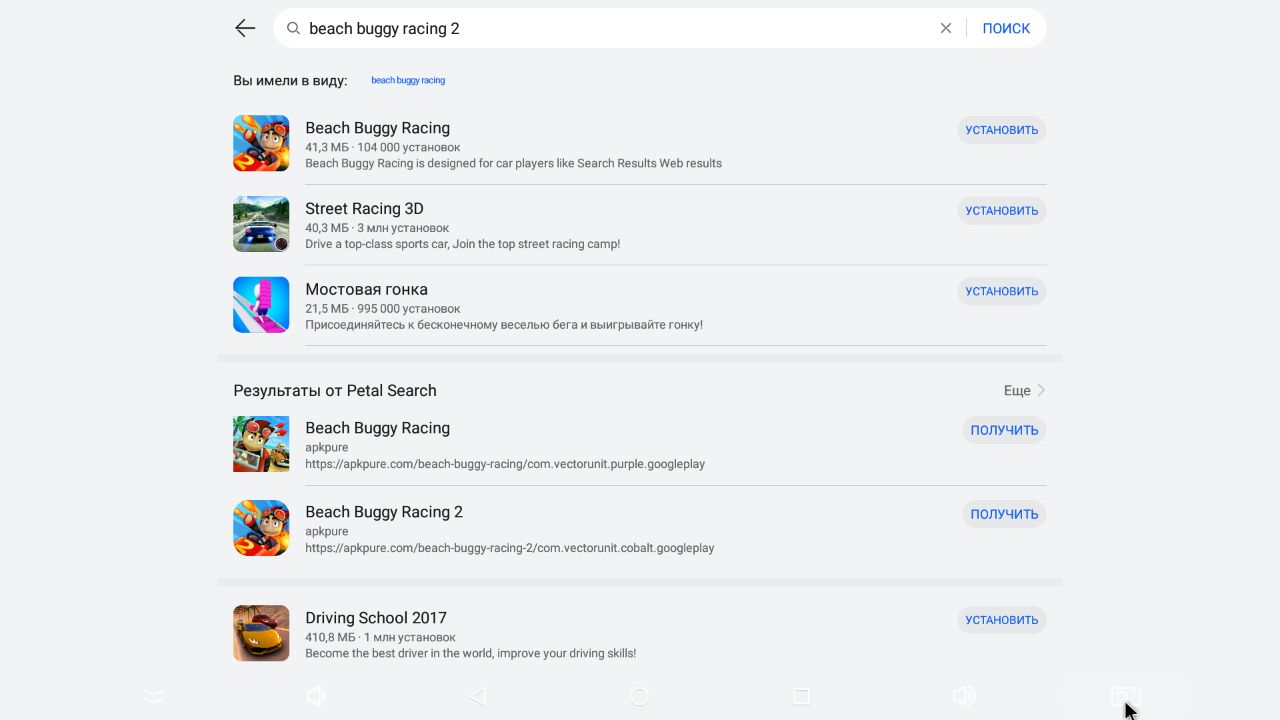This screenshot has height=720, width=1280.
Task: Tap the ПОИСК search button
Action: [x=1006, y=28]
